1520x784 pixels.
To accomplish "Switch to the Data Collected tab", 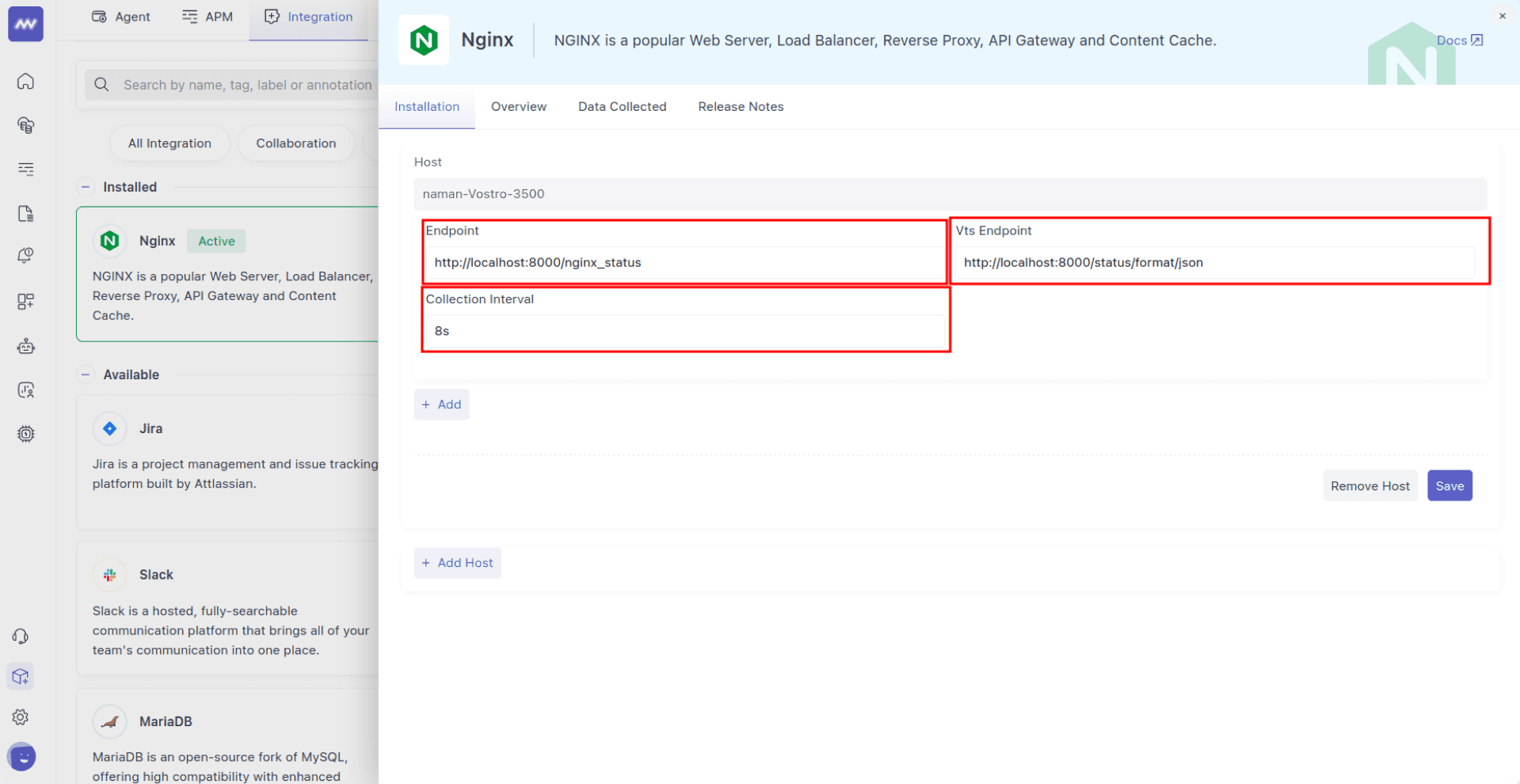I will click(623, 107).
